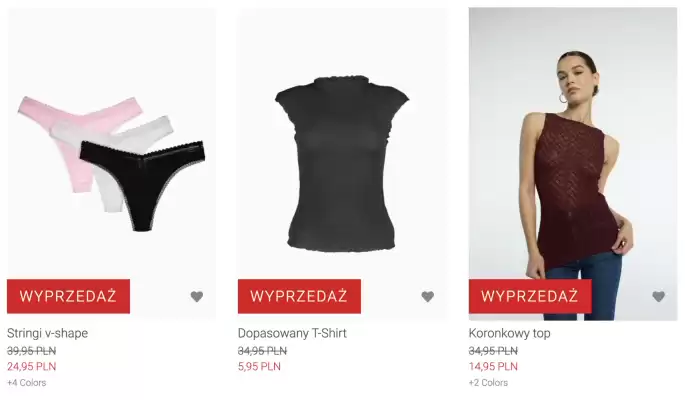Image resolution: width=685 pixels, height=400 pixels.
Task: Favorite the Stringi v-shape heart icon
Action: (197, 297)
